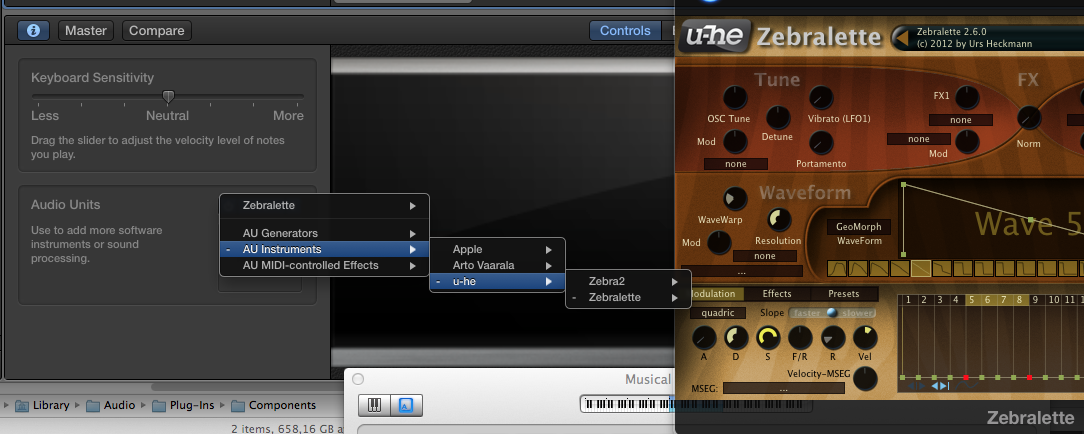Open the quadric envelope mode selector
This screenshot has height=434, width=1084.
click(718, 313)
